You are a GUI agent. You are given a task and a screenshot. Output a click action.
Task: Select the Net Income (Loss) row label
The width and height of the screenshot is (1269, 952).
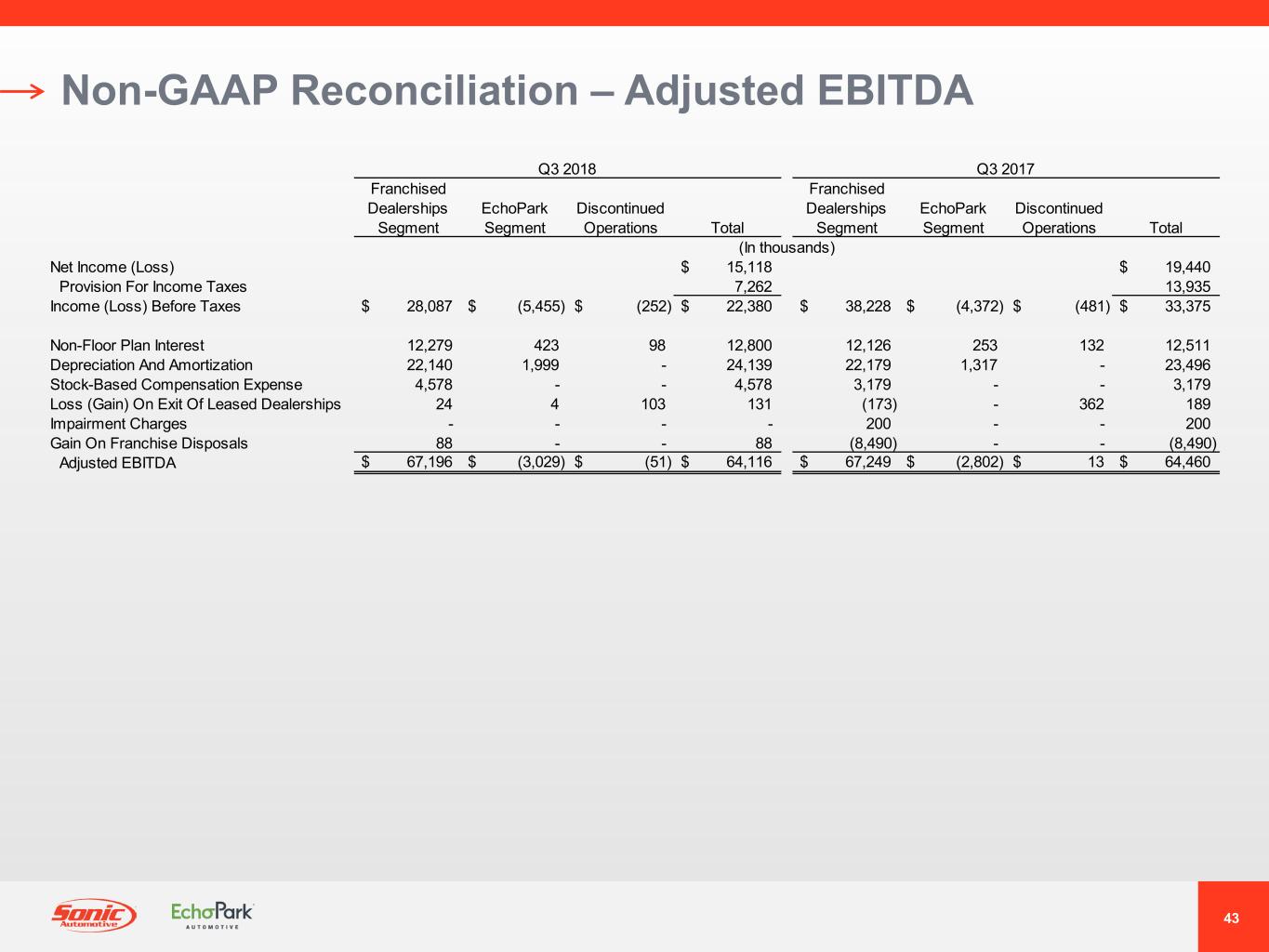click(112, 268)
